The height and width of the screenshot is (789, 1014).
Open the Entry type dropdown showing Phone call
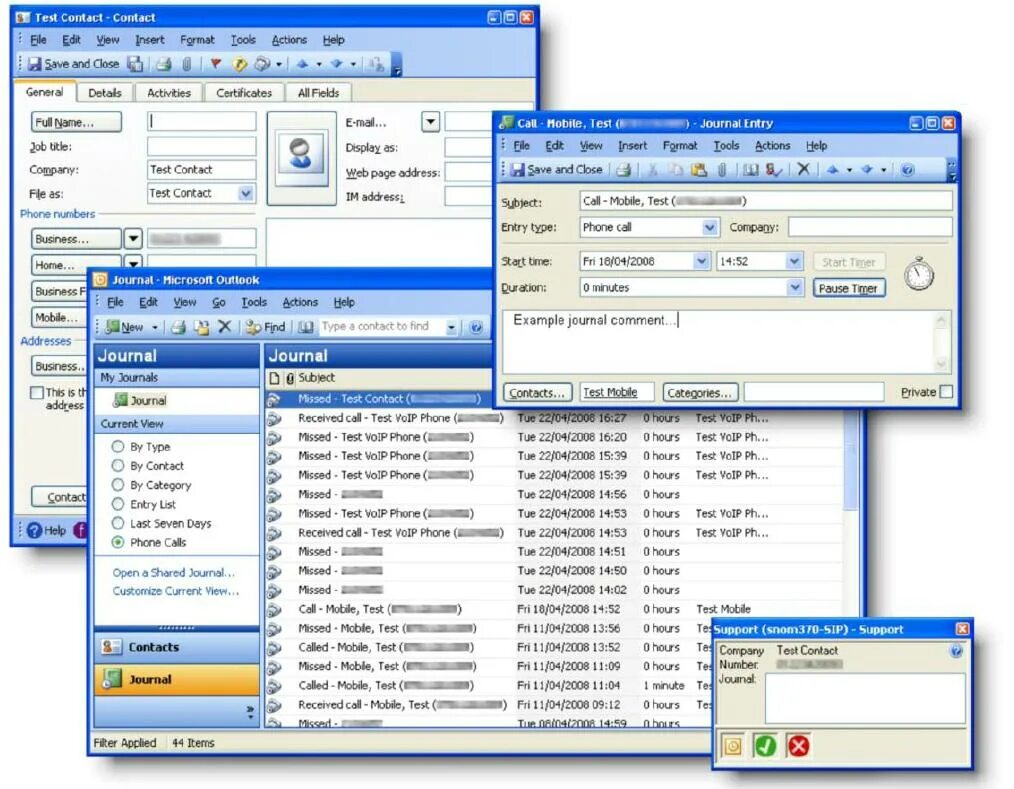pyautogui.click(x=709, y=228)
